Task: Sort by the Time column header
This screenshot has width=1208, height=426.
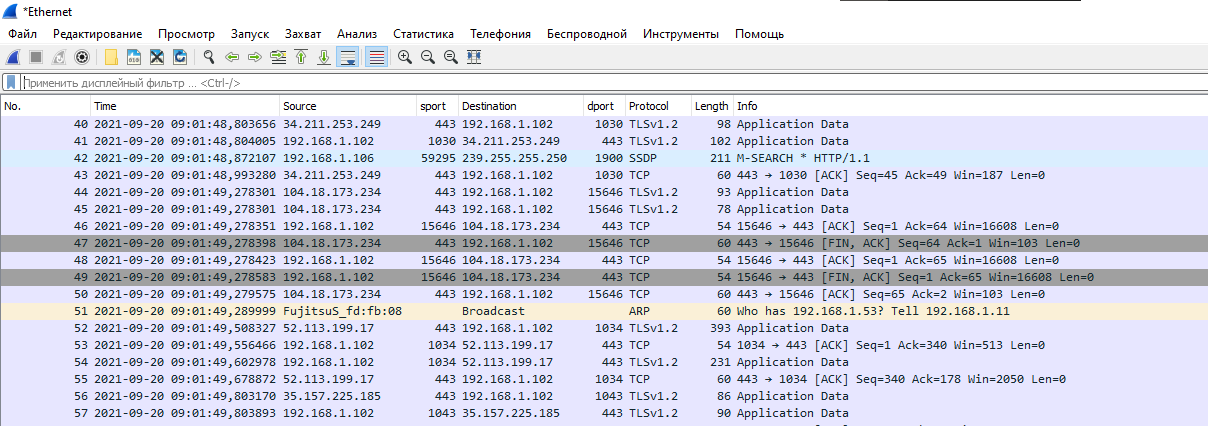Action: (x=184, y=106)
